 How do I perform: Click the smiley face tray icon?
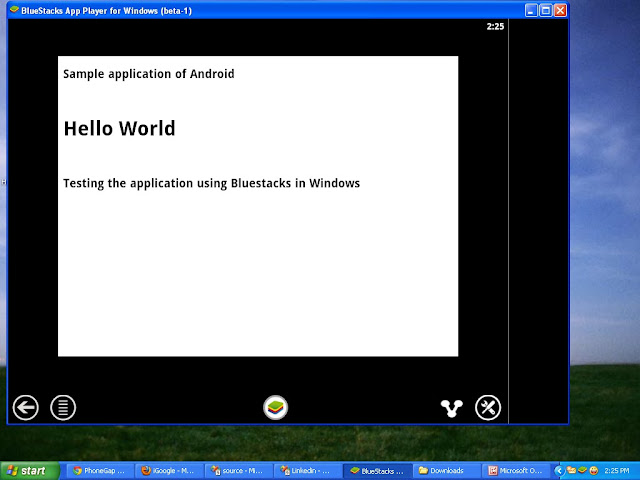point(593,471)
